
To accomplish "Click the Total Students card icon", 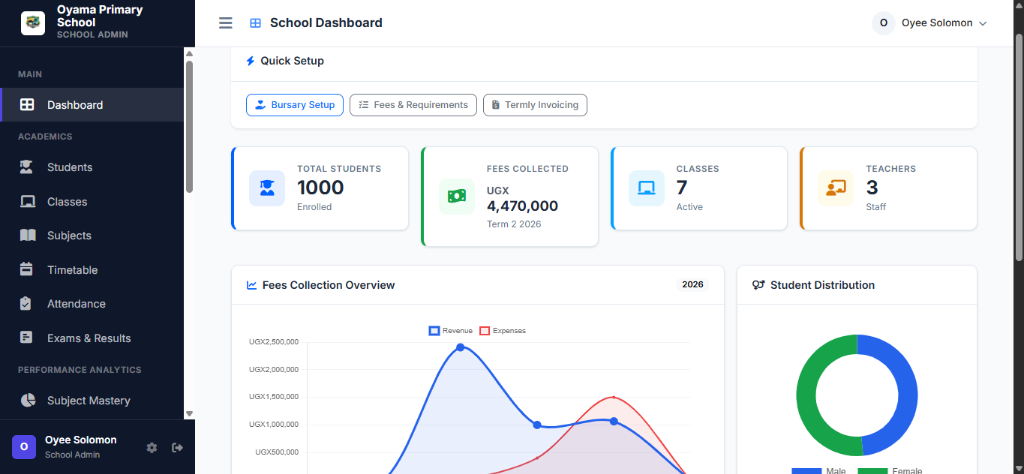I will pos(267,188).
